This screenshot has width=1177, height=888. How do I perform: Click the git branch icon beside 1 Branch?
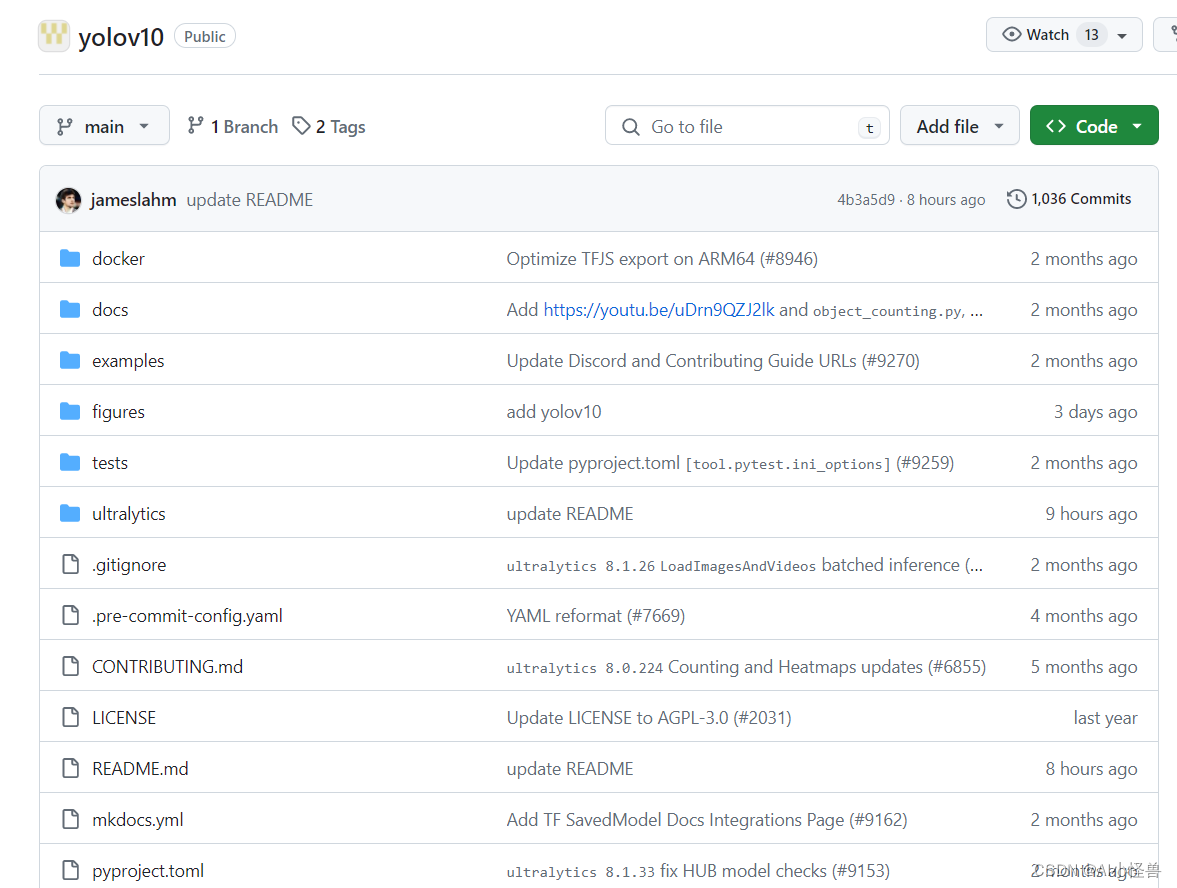coord(195,126)
